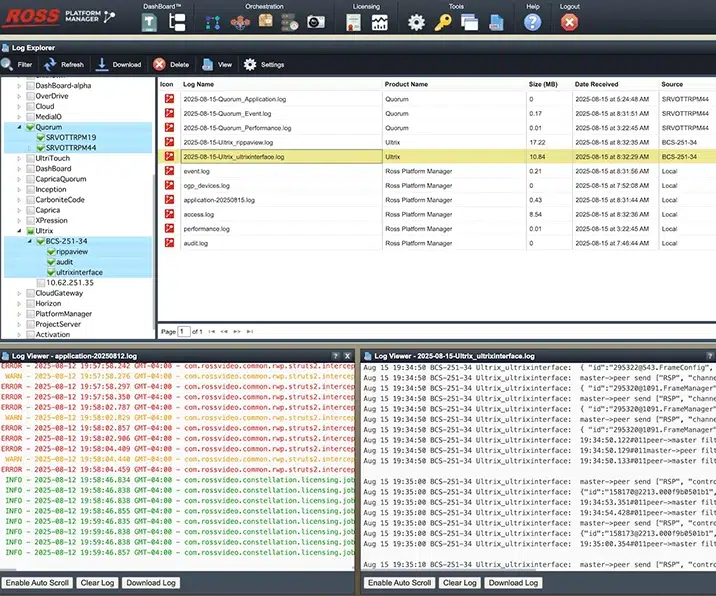This screenshot has width=716, height=596.
Task: Click the Ross Platform Manager logo
Action: [x=59, y=17]
